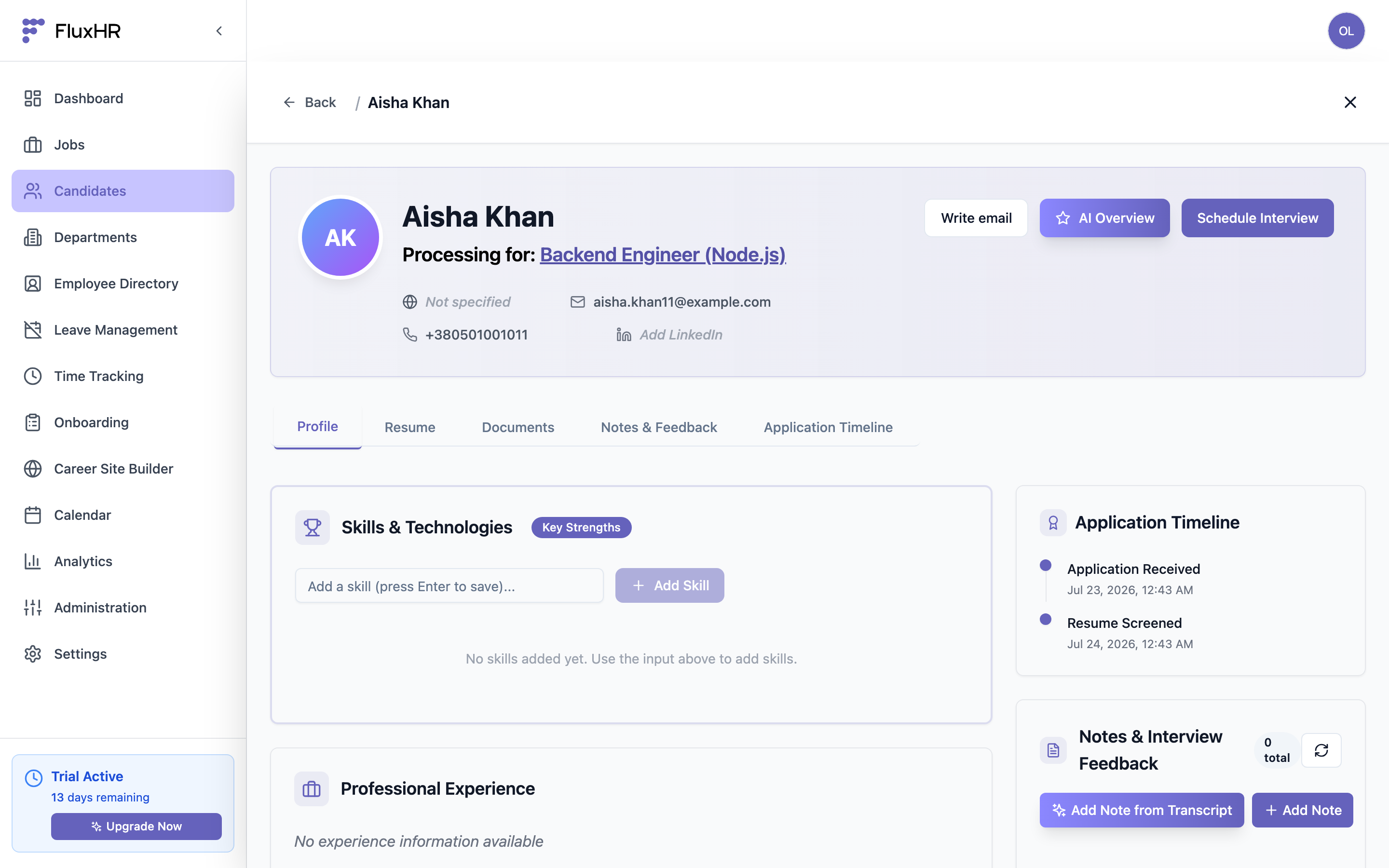The height and width of the screenshot is (868, 1389).
Task: Click the Professional Experience briefcase icon
Action: [311, 789]
